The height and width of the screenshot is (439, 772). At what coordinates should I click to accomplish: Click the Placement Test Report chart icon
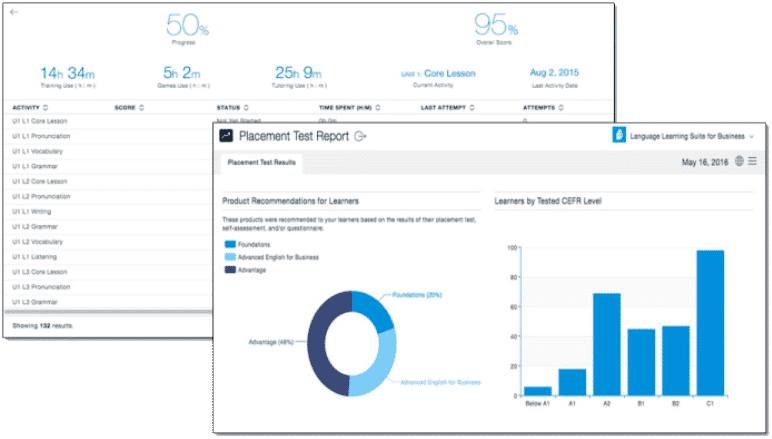[x=227, y=136]
